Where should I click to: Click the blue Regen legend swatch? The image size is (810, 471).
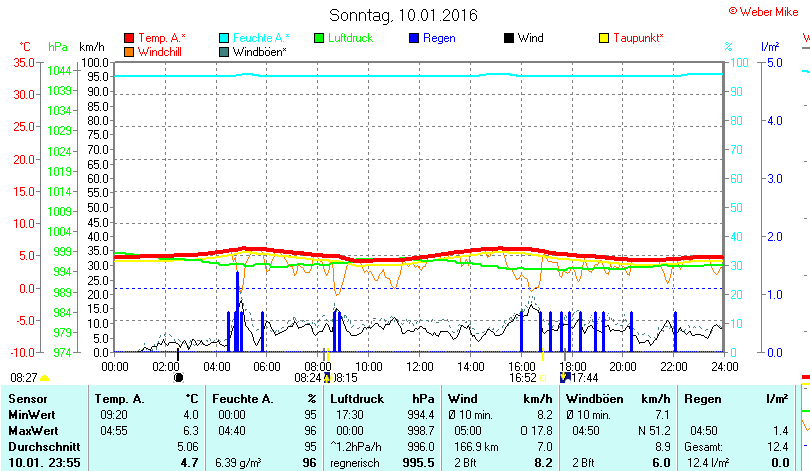414,38
